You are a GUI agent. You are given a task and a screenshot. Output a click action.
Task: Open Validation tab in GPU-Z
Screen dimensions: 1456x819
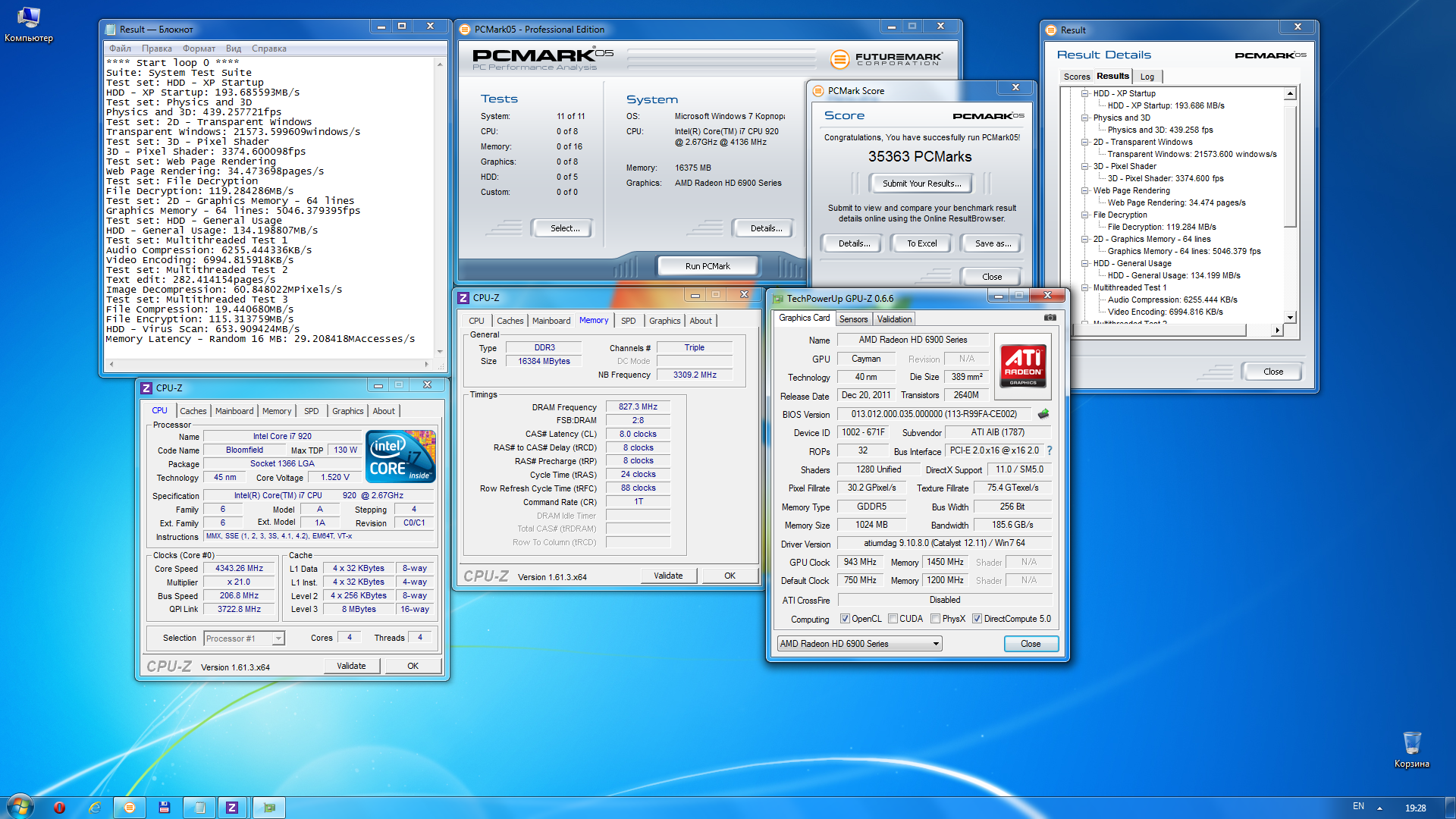click(x=894, y=319)
